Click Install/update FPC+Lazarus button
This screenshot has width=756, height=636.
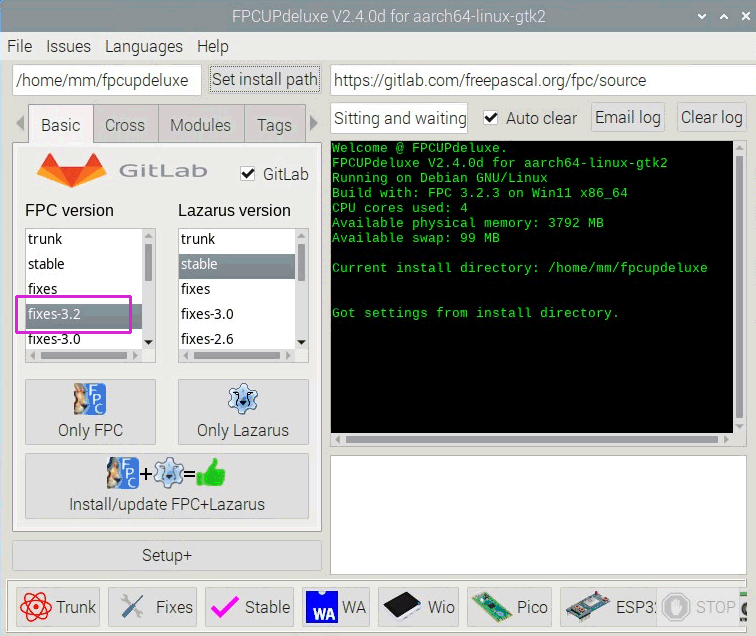click(x=166, y=486)
